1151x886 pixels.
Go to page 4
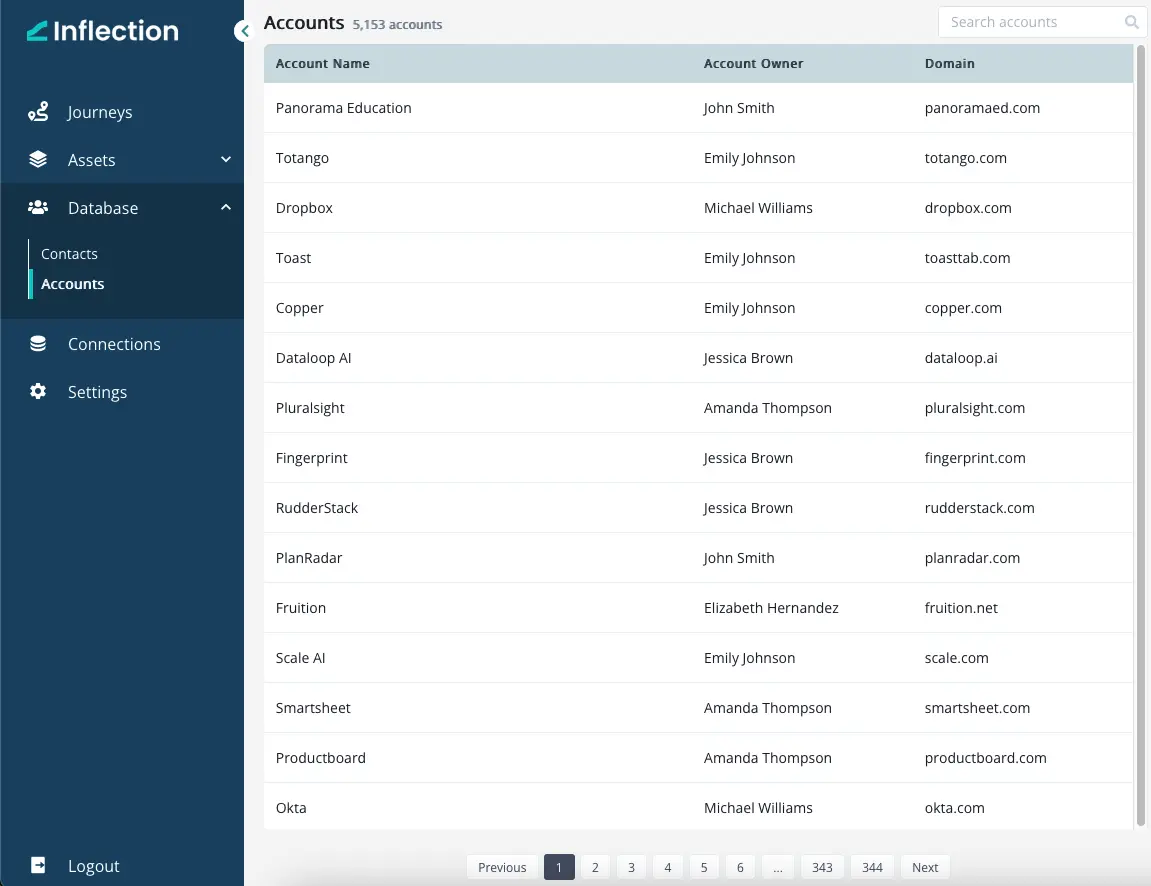[667, 868]
